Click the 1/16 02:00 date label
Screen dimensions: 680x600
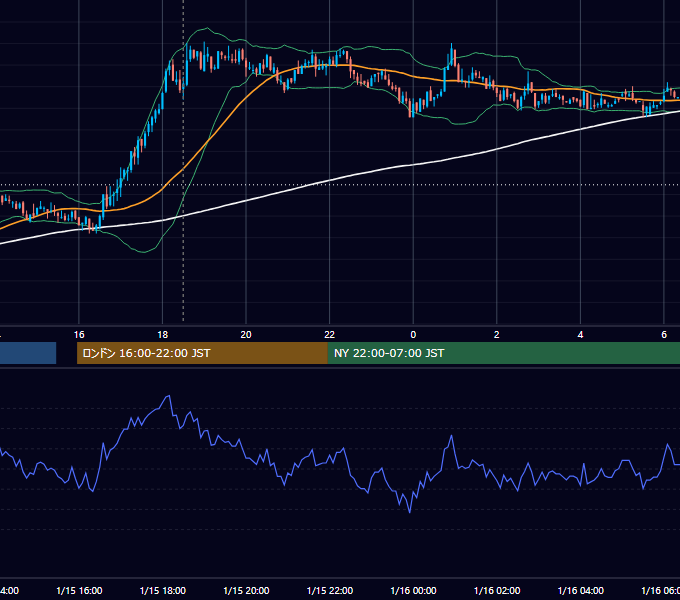tap(497, 591)
